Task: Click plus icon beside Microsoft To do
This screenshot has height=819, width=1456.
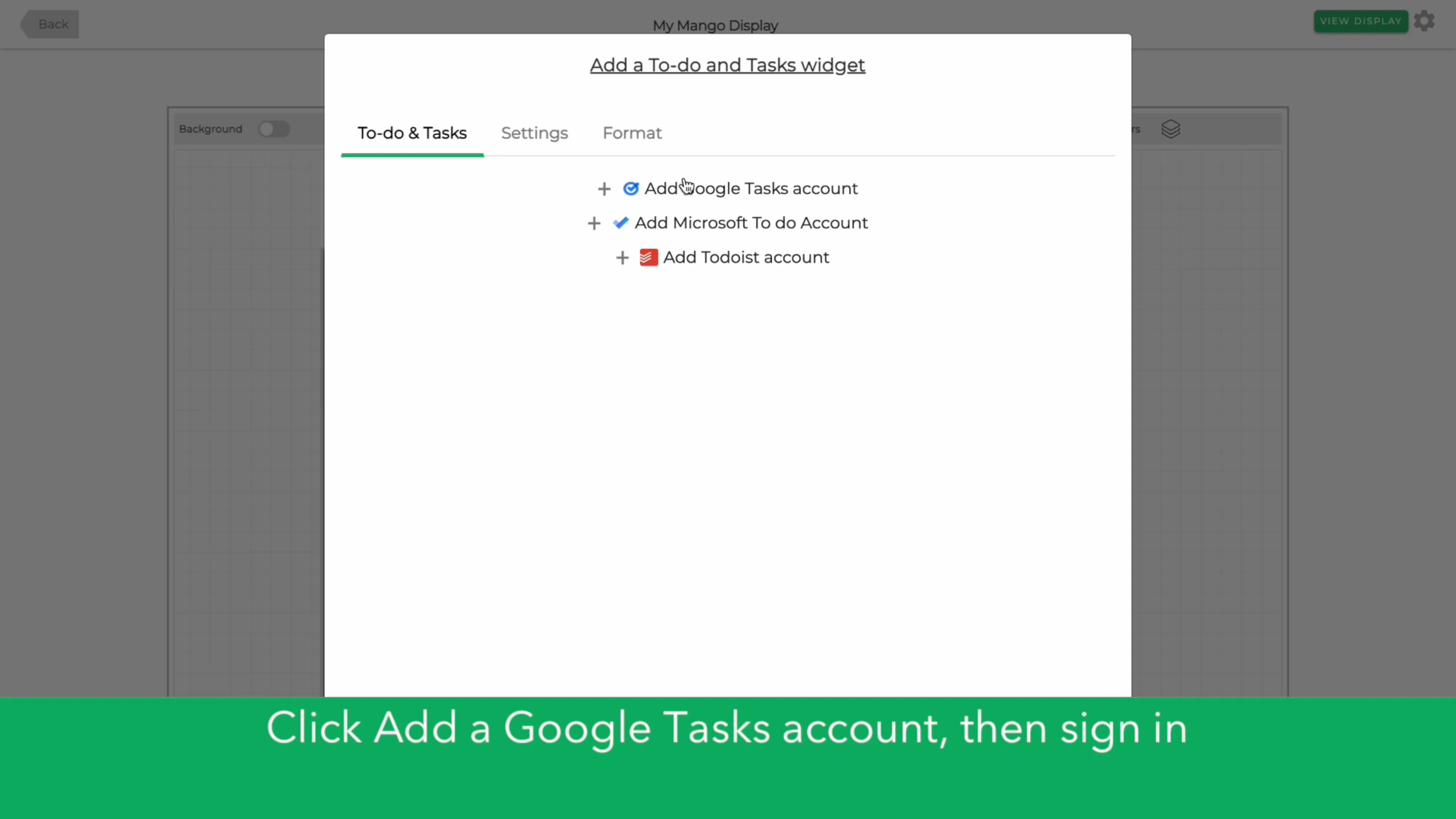Action: click(x=593, y=223)
